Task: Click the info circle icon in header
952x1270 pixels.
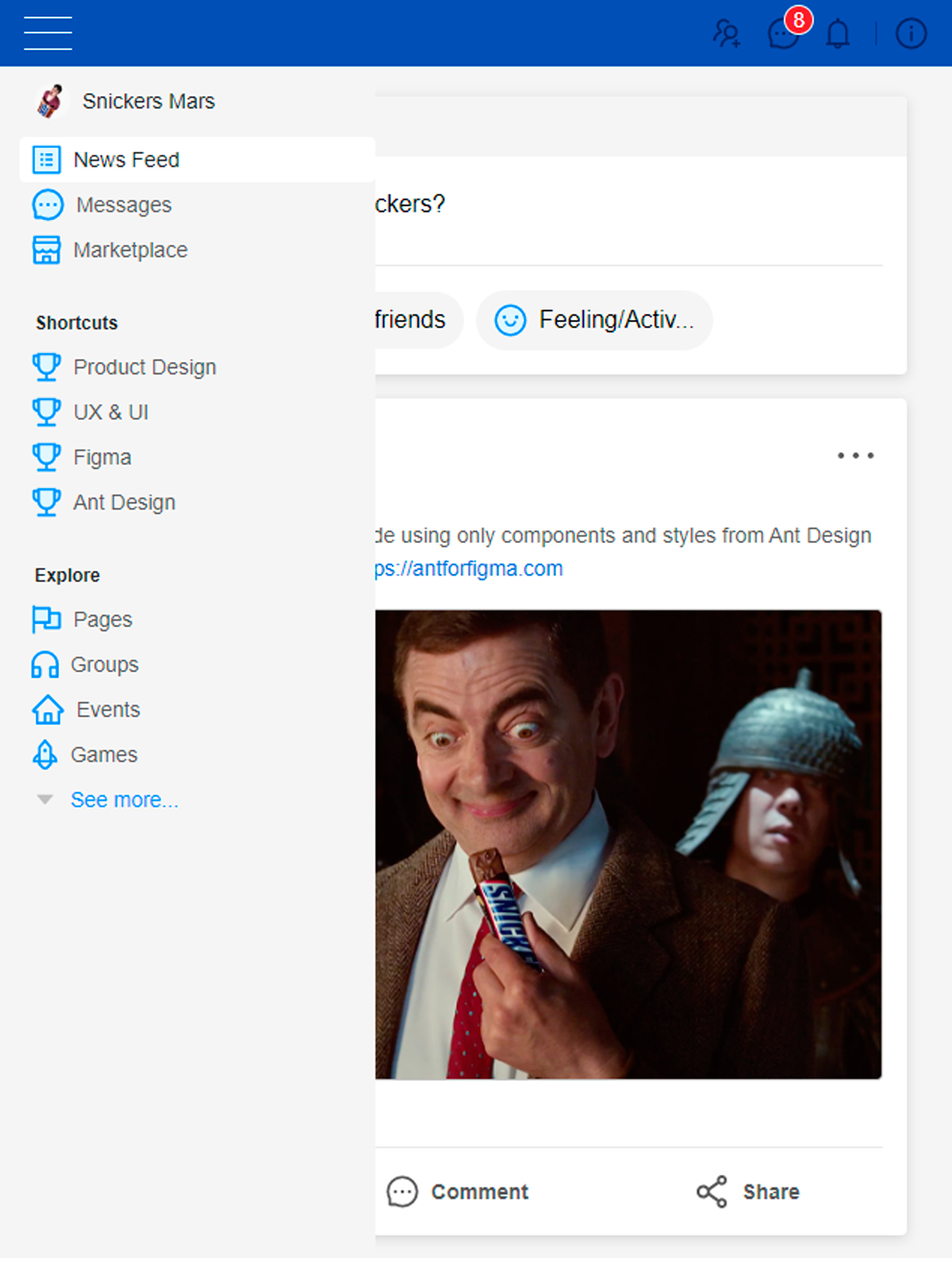Action: (911, 33)
